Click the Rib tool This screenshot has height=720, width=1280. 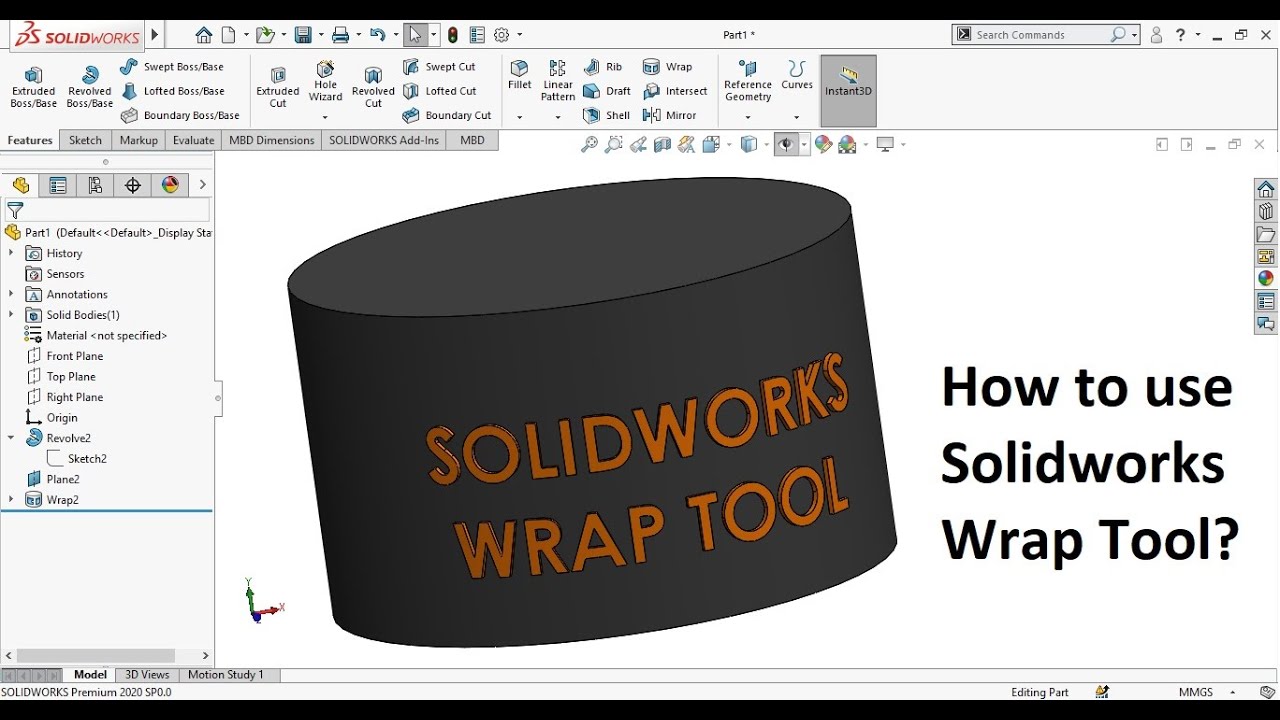coord(603,67)
